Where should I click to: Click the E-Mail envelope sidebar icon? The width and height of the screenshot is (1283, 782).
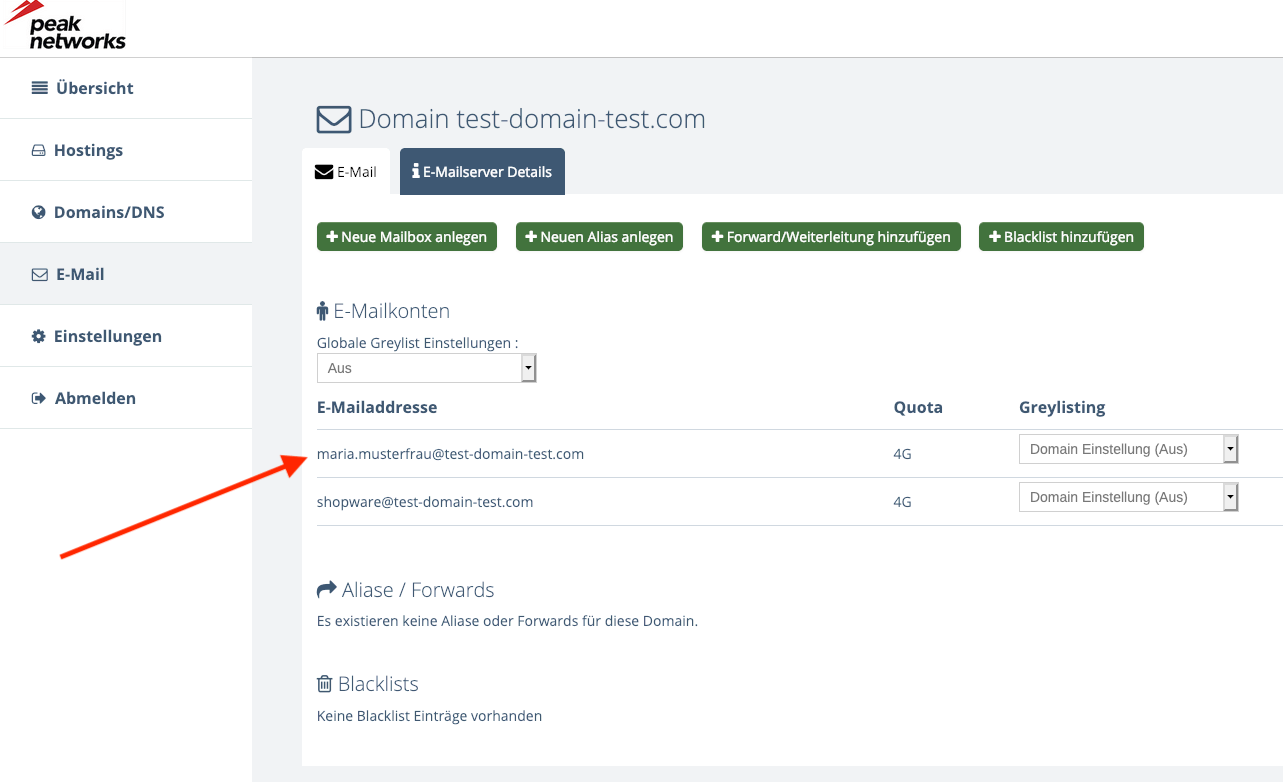tap(40, 274)
